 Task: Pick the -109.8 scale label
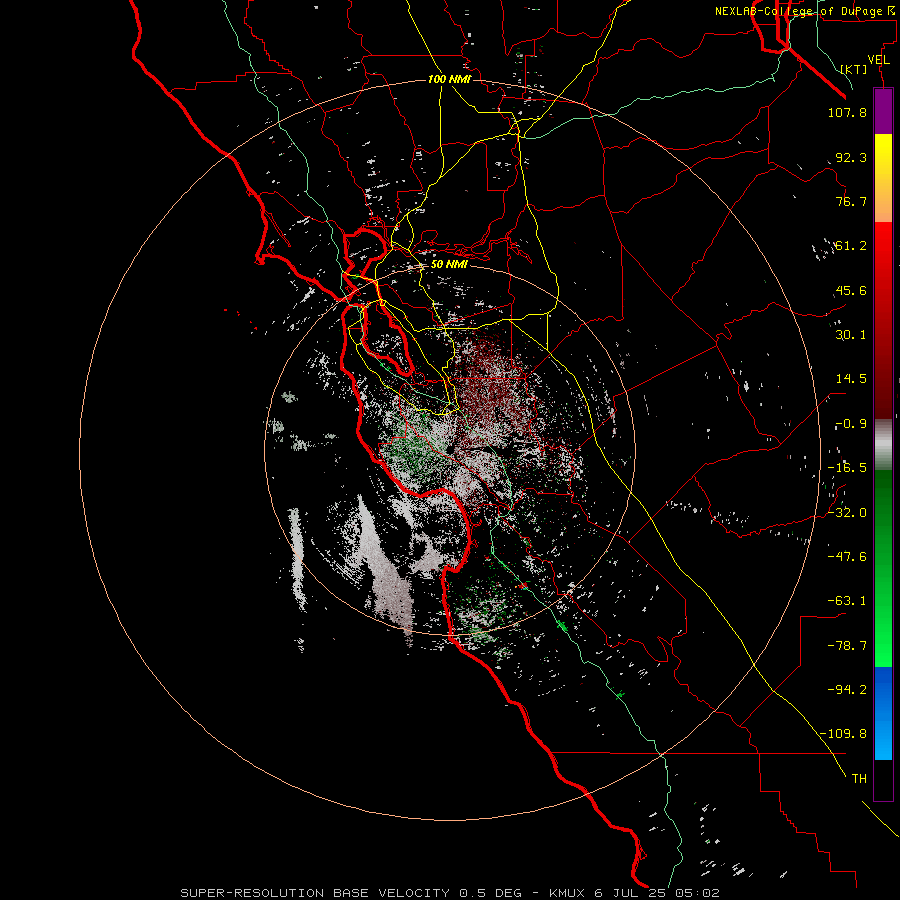click(843, 734)
